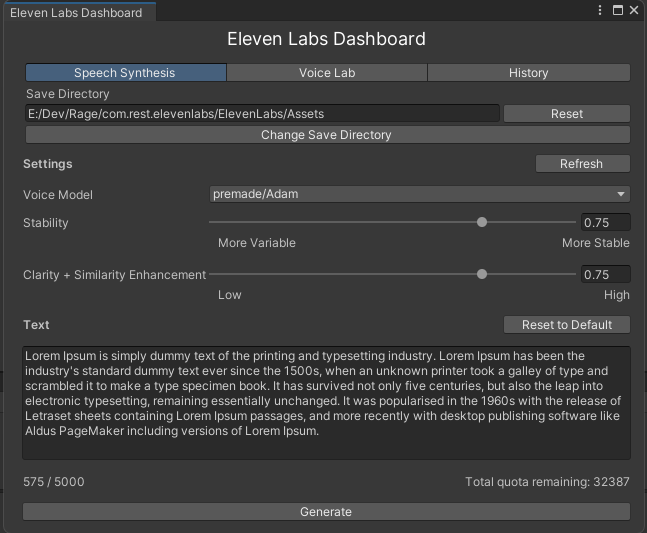This screenshot has width=647, height=533.
Task: Switch to the Speech Synthesis tab
Action: pos(125,73)
